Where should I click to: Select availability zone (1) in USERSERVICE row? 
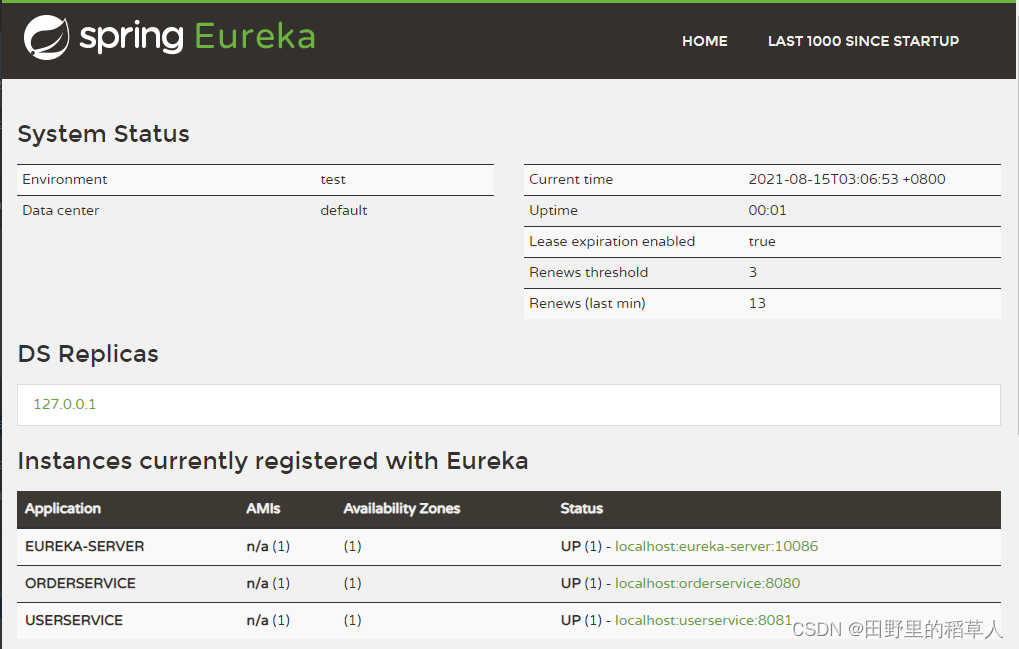352,620
